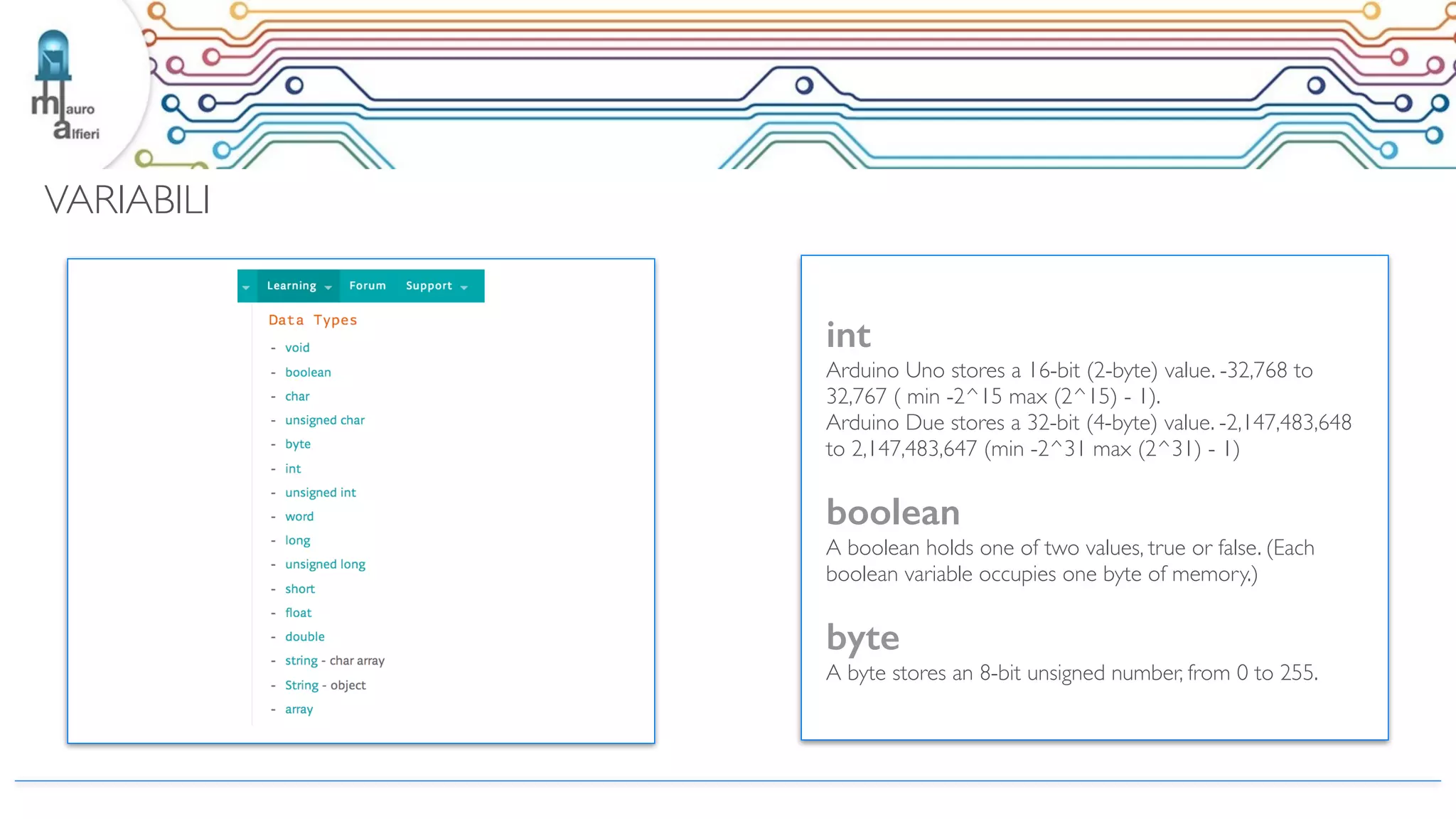Open the word data type link

point(299,516)
